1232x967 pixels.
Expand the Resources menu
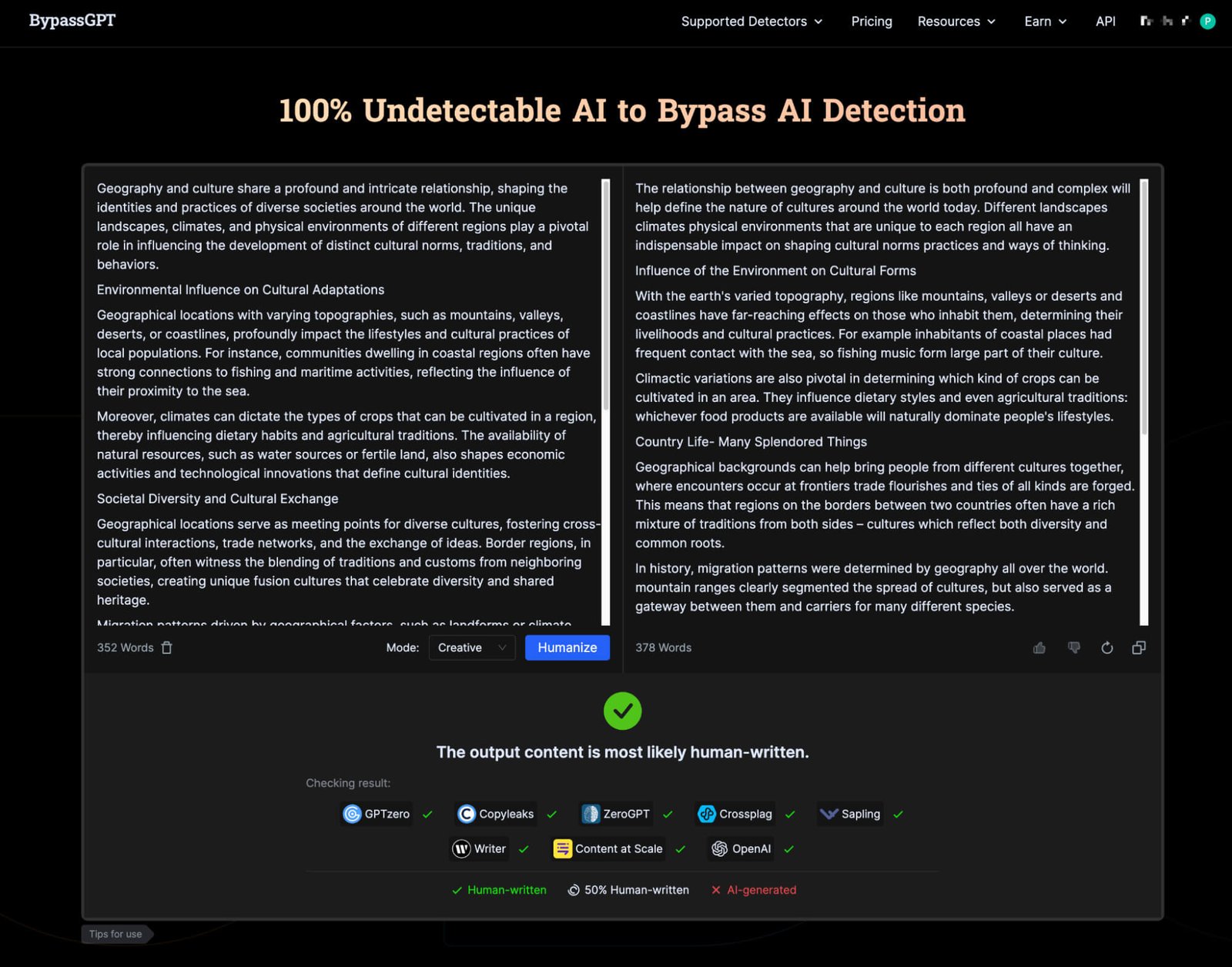coord(956,22)
